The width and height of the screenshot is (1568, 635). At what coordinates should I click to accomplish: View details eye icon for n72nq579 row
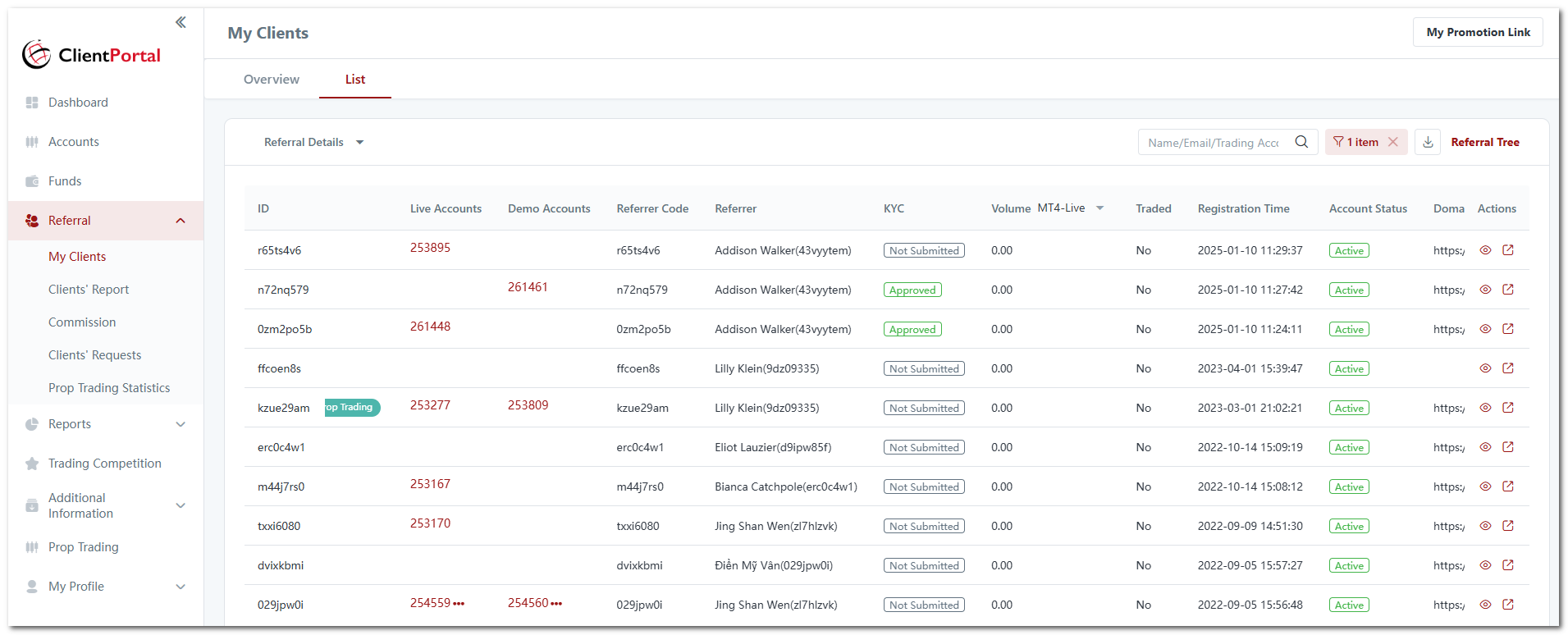click(x=1485, y=290)
